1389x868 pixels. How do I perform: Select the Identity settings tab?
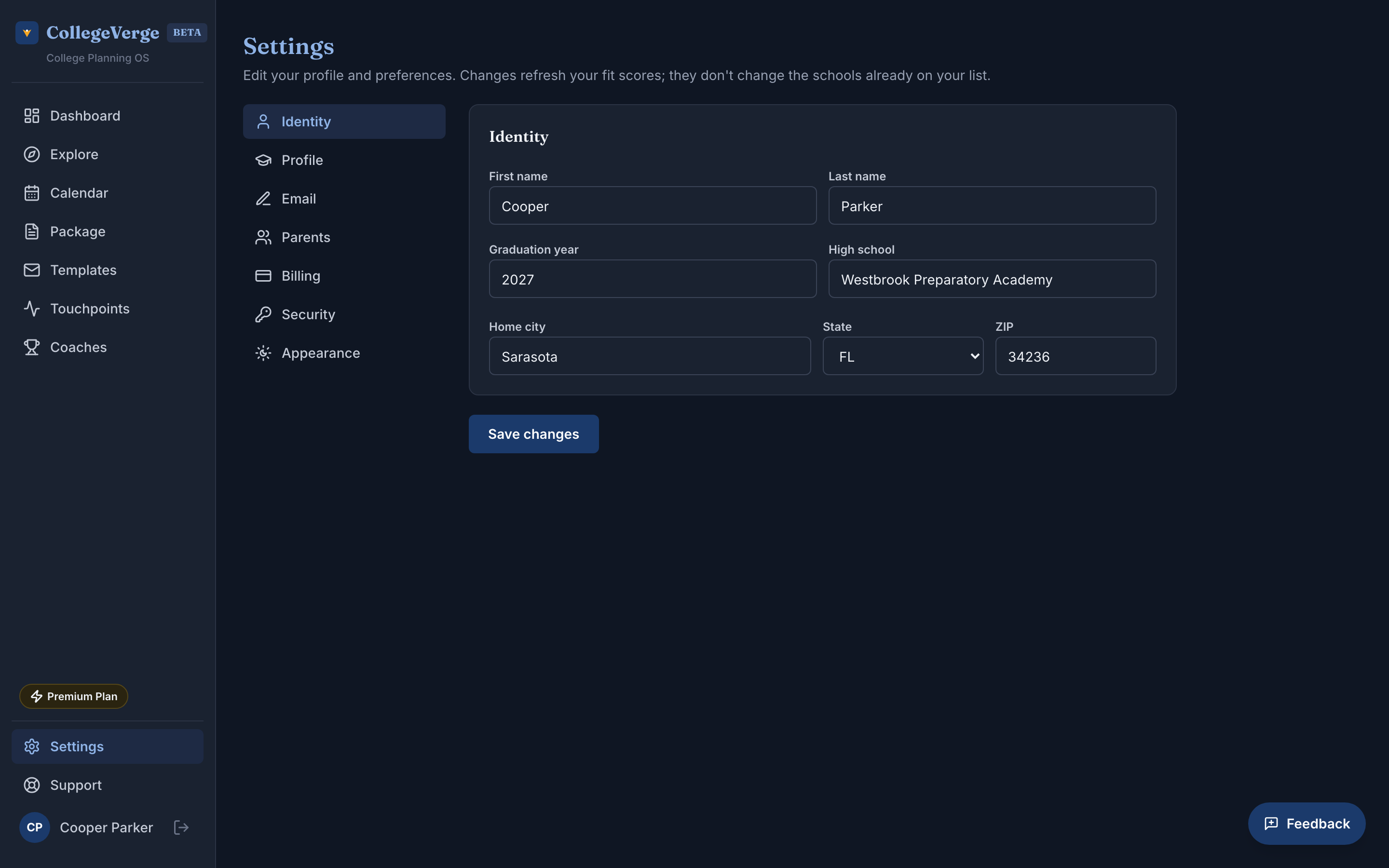pos(344,122)
